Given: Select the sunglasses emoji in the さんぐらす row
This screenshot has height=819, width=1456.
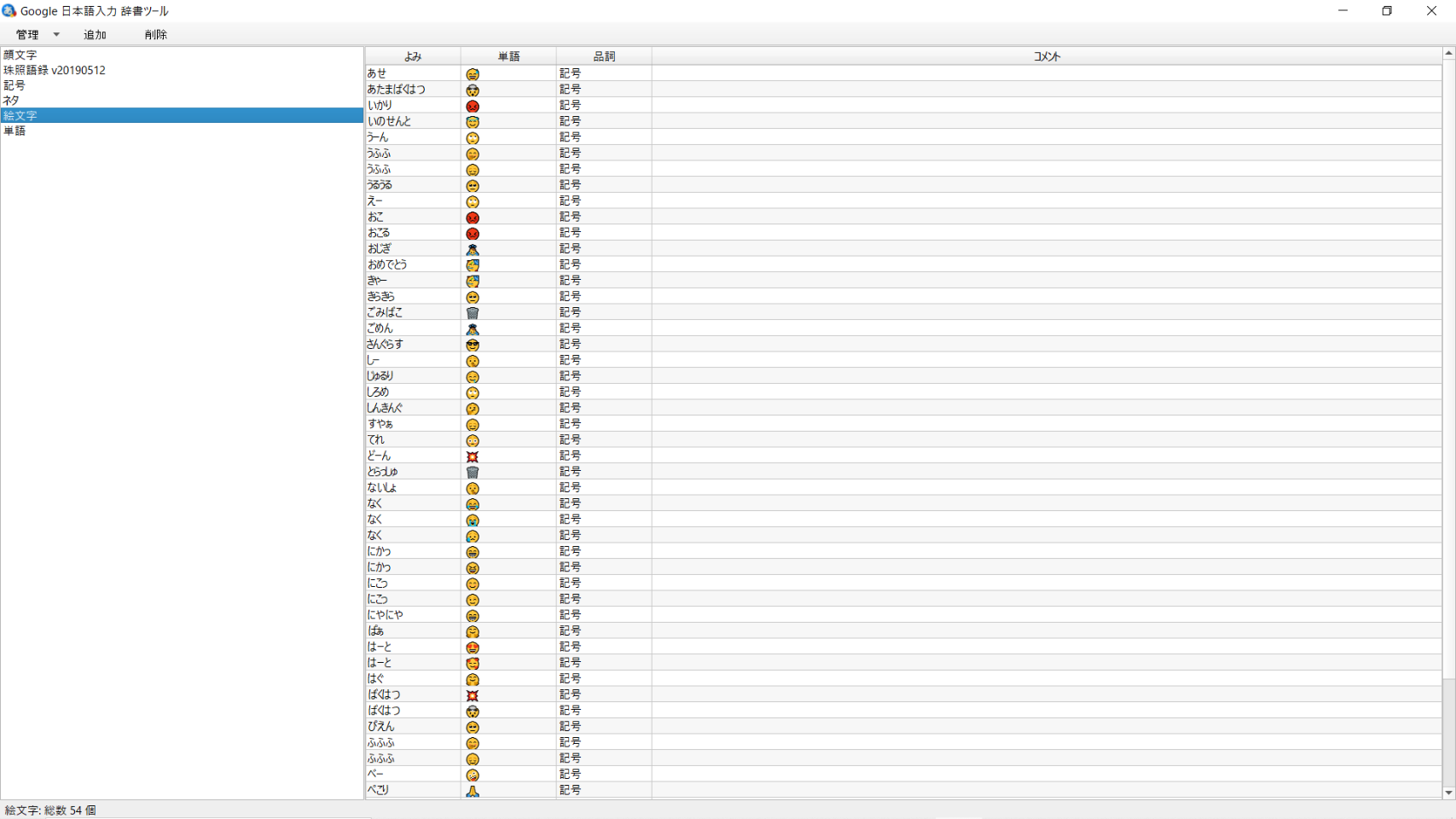Looking at the screenshot, I should pyautogui.click(x=473, y=345).
